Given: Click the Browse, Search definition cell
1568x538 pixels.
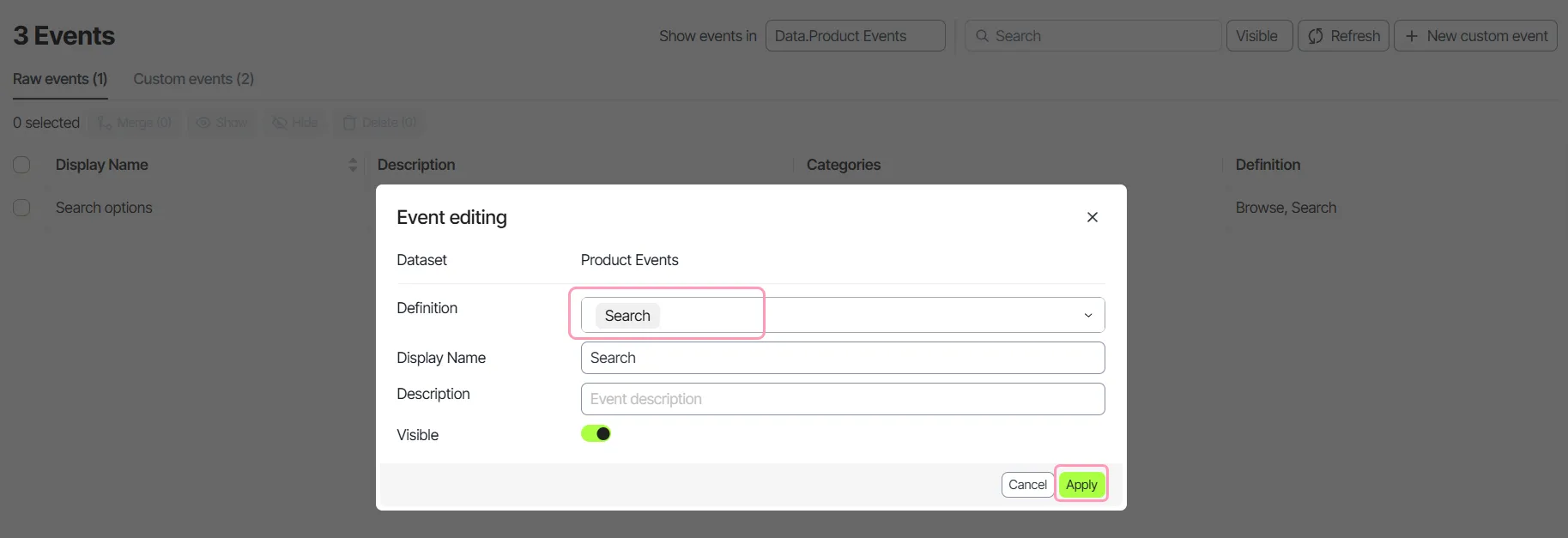Looking at the screenshot, I should [x=1286, y=208].
